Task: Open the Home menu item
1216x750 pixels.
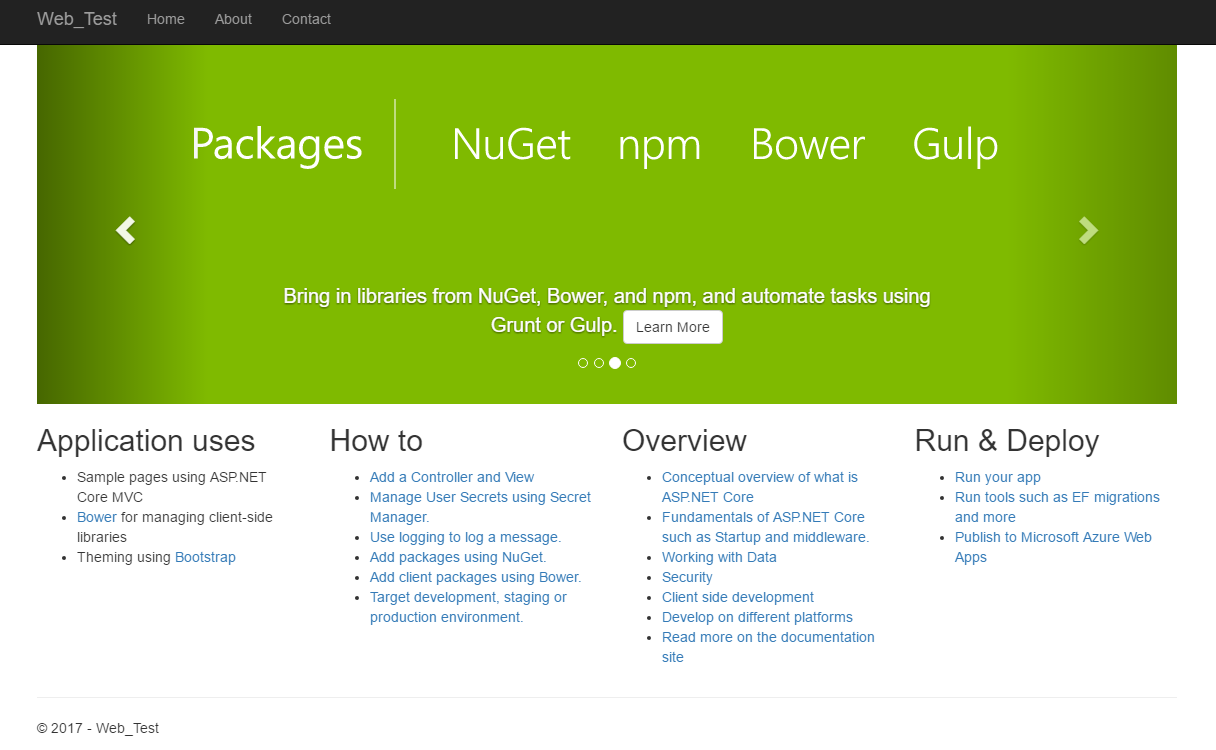Action: click(166, 19)
